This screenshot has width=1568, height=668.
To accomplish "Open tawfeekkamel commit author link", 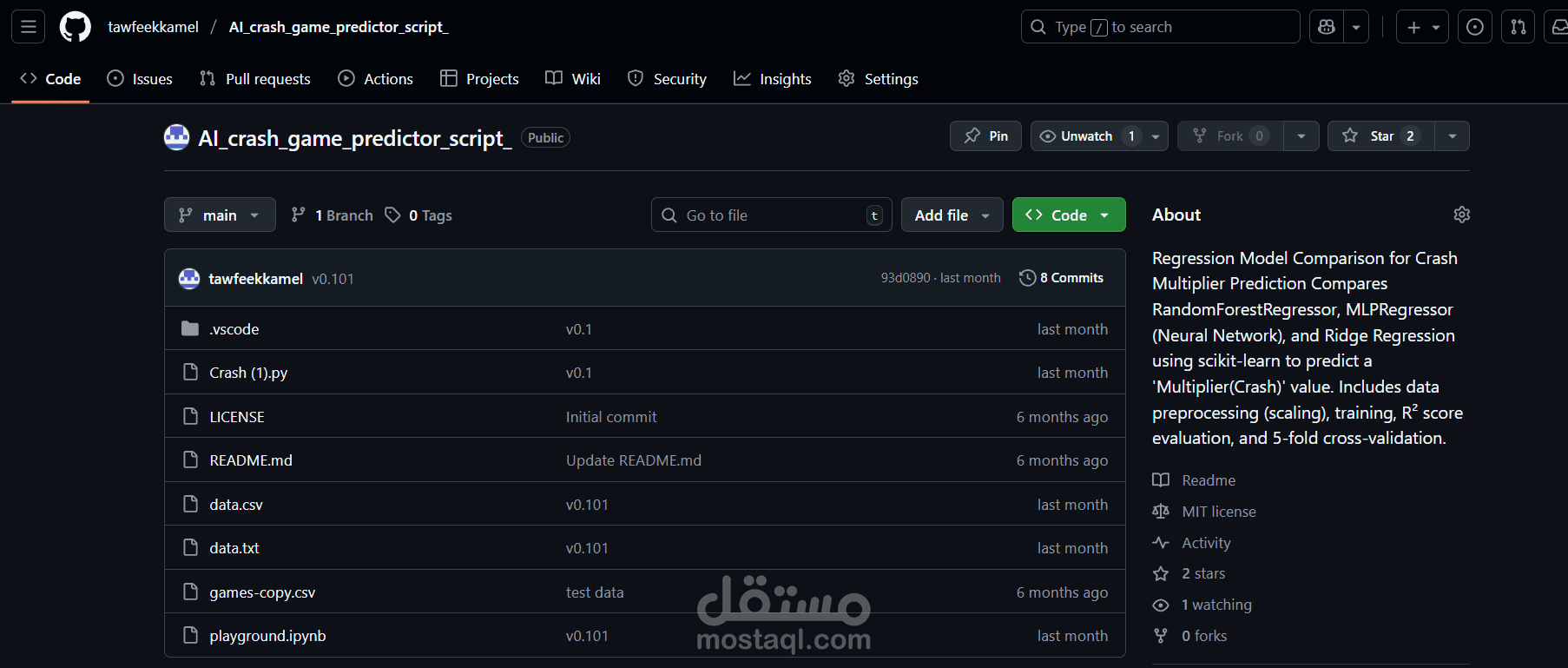I will 256,279.
